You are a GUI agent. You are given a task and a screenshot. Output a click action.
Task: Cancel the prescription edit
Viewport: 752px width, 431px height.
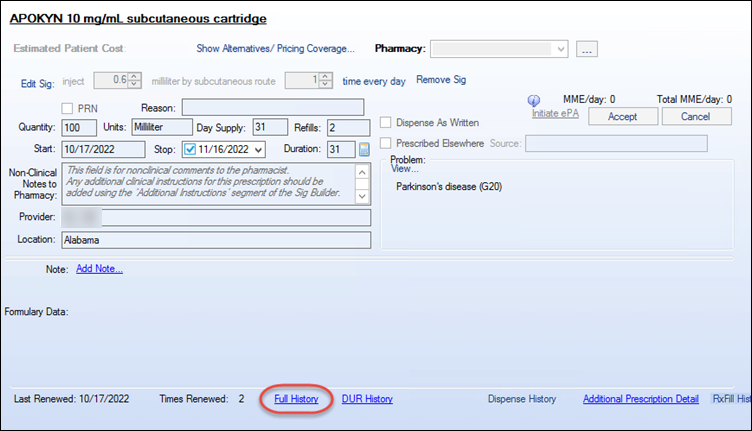pos(696,116)
